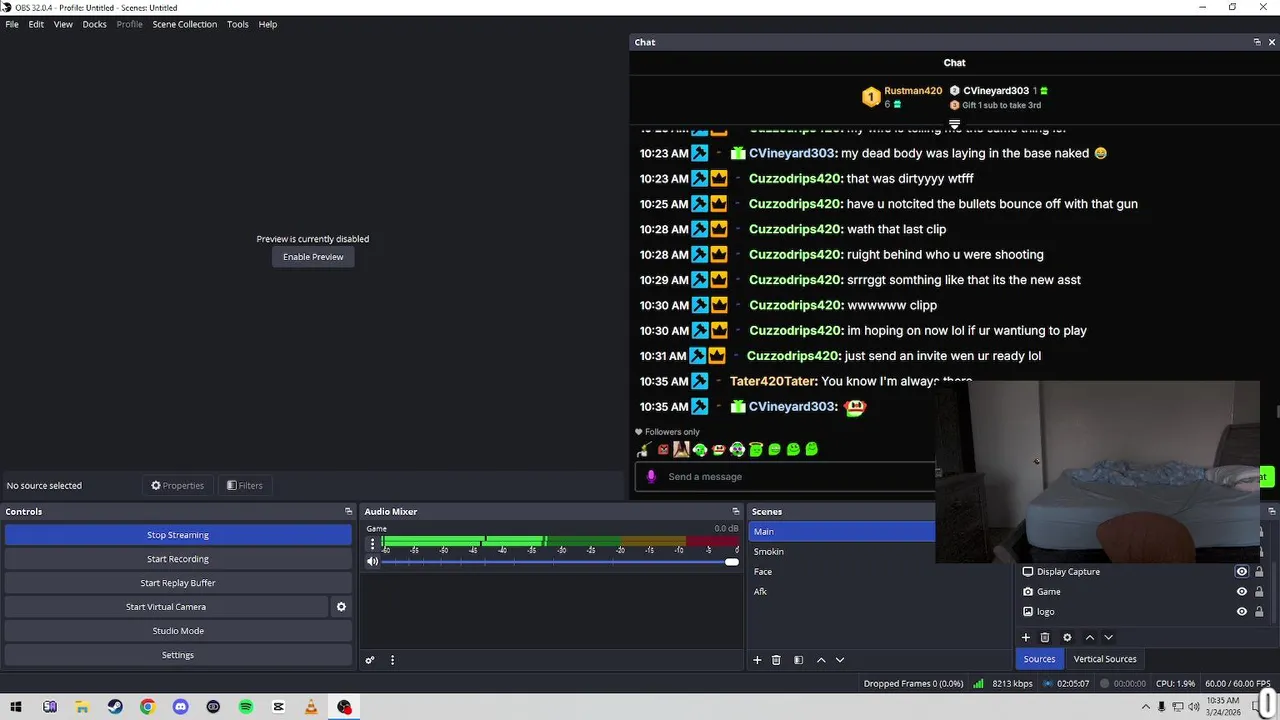This screenshot has height=720, width=1280.
Task: Open Discord from the taskbar
Action: pyautogui.click(x=180, y=707)
